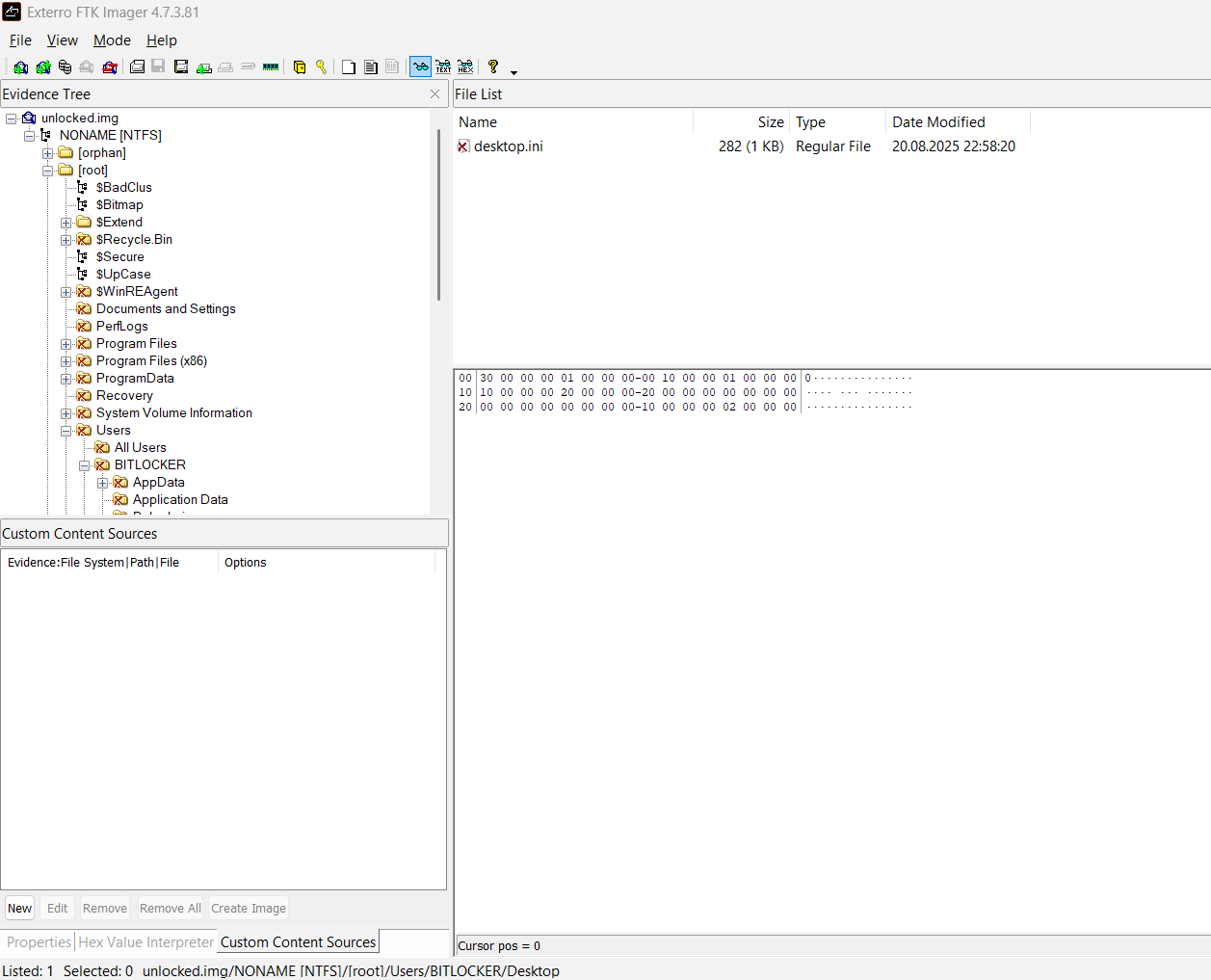Click the Capture Memory chip icon
The width and height of the screenshot is (1211, 980).
(271, 67)
